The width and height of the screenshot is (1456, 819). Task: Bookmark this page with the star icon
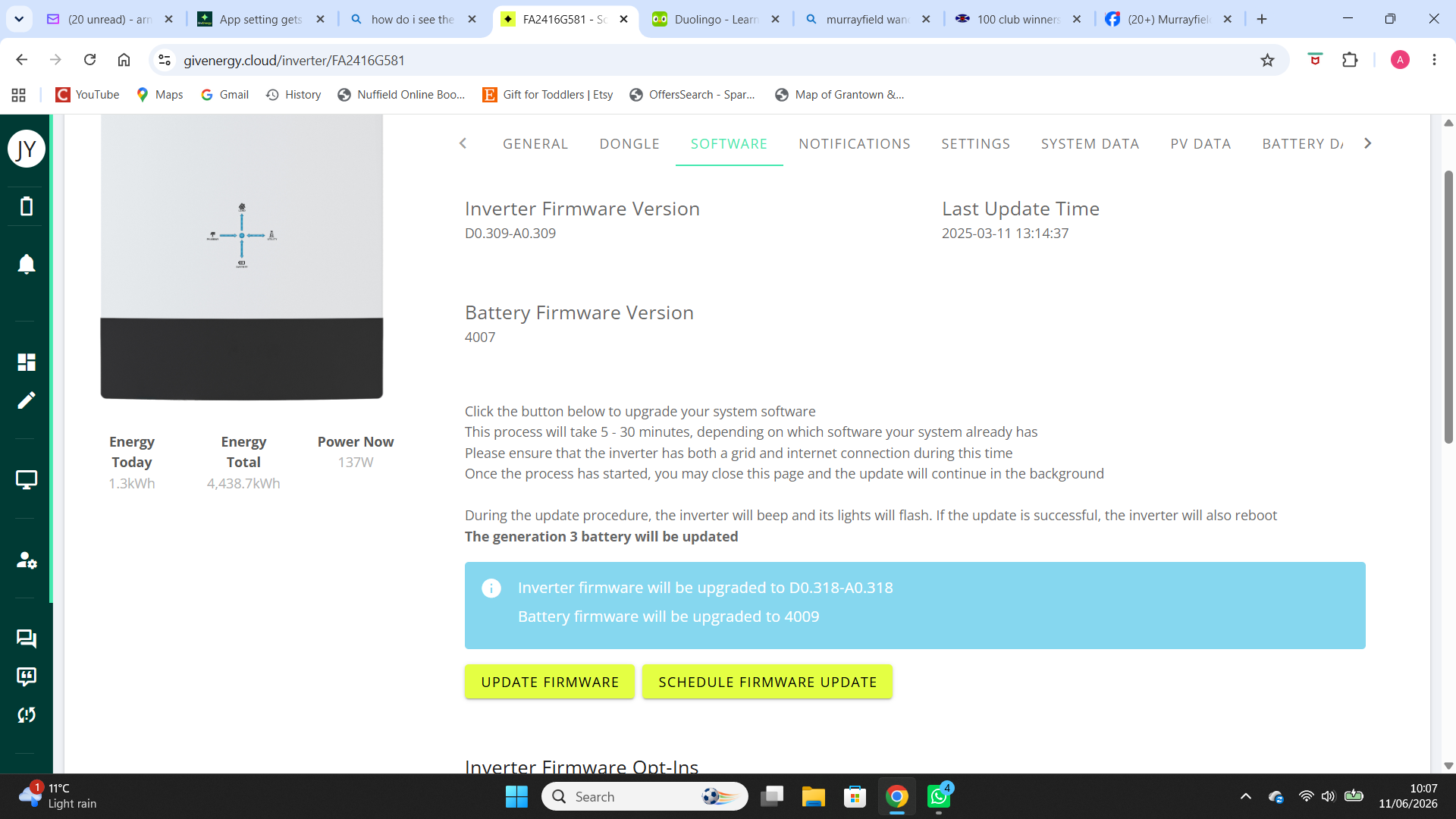[x=1267, y=60]
